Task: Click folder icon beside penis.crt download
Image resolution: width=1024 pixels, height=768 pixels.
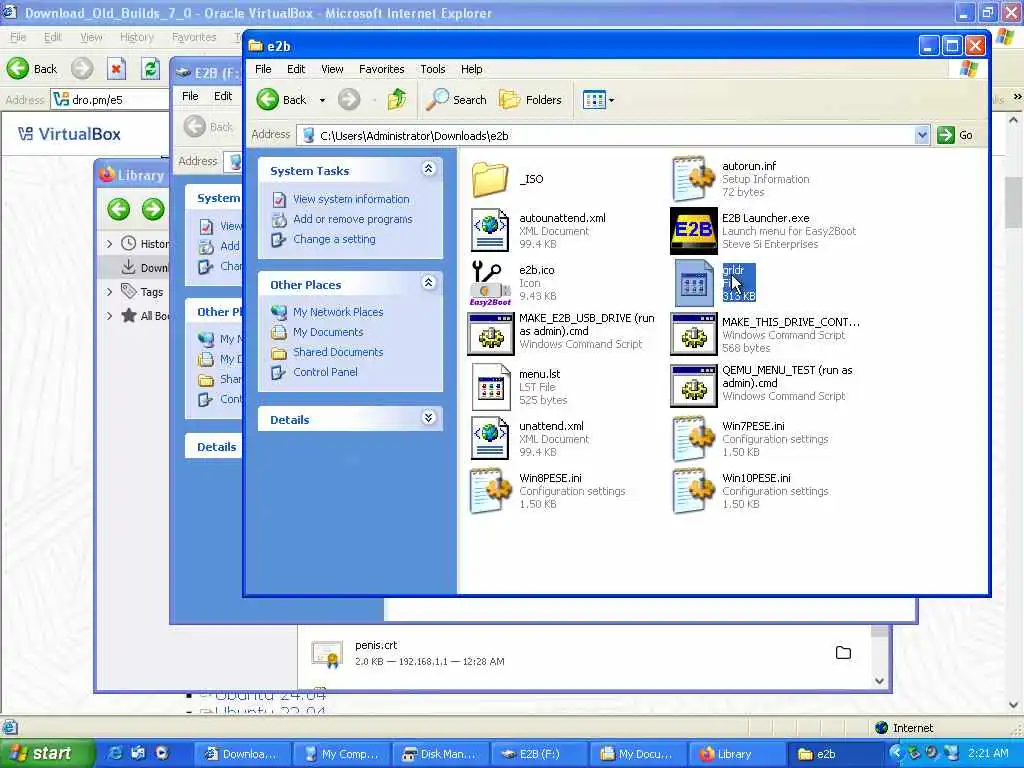Action: (x=843, y=652)
